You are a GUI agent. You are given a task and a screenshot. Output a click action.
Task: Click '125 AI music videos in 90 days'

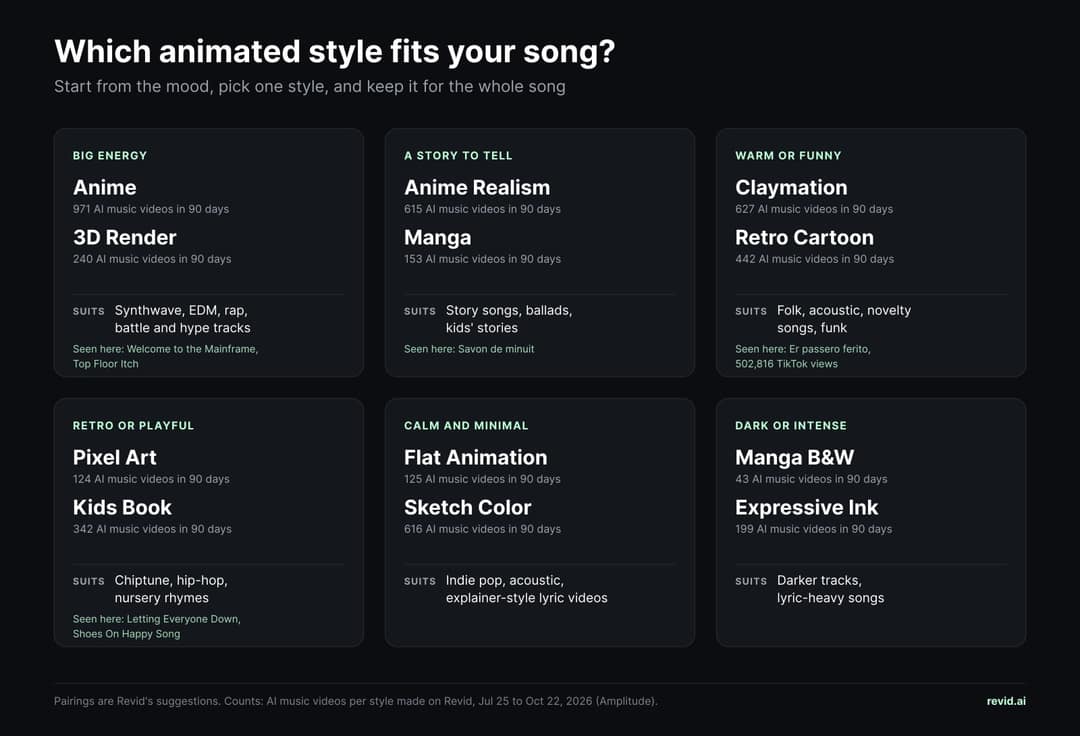(x=482, y=479)
